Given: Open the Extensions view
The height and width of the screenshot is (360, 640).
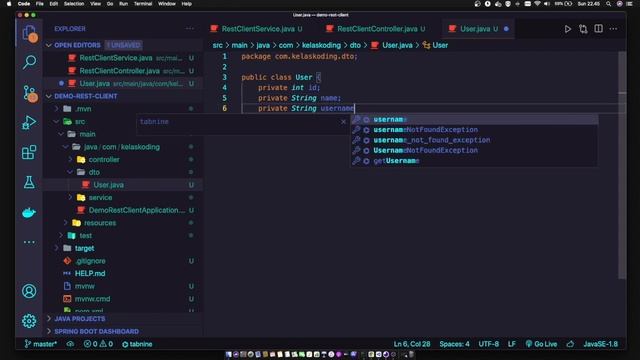Looking at the screenshot, I should [x=29, y=153].
